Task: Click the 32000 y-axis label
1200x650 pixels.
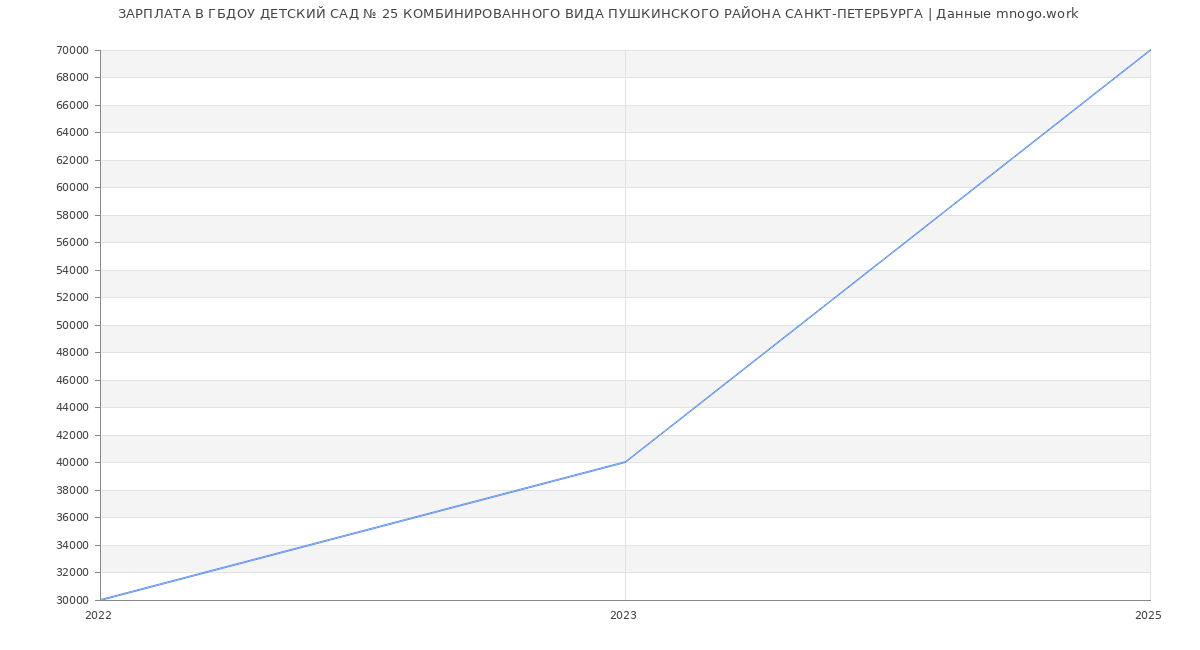Action: coord(73,572)
